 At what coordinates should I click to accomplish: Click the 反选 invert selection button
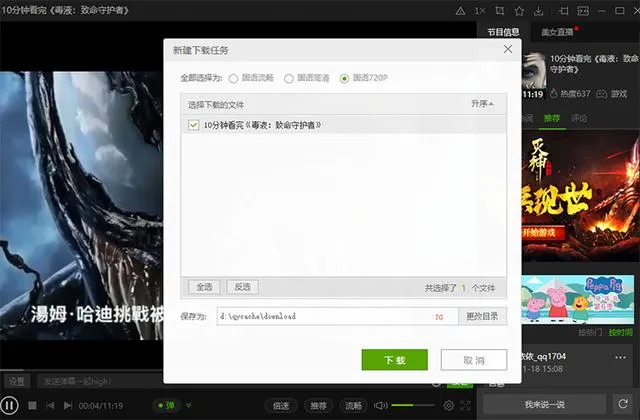click(242, 287)
